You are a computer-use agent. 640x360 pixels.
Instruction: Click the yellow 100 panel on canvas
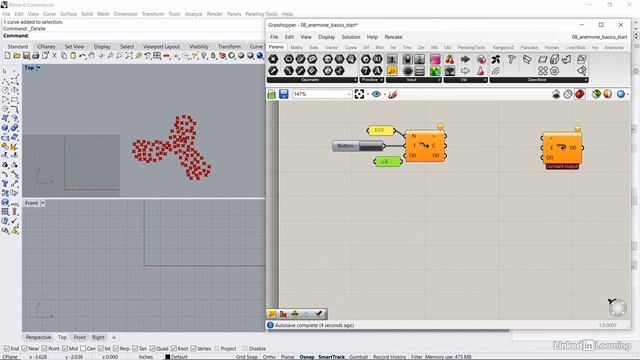pos(380,130)
